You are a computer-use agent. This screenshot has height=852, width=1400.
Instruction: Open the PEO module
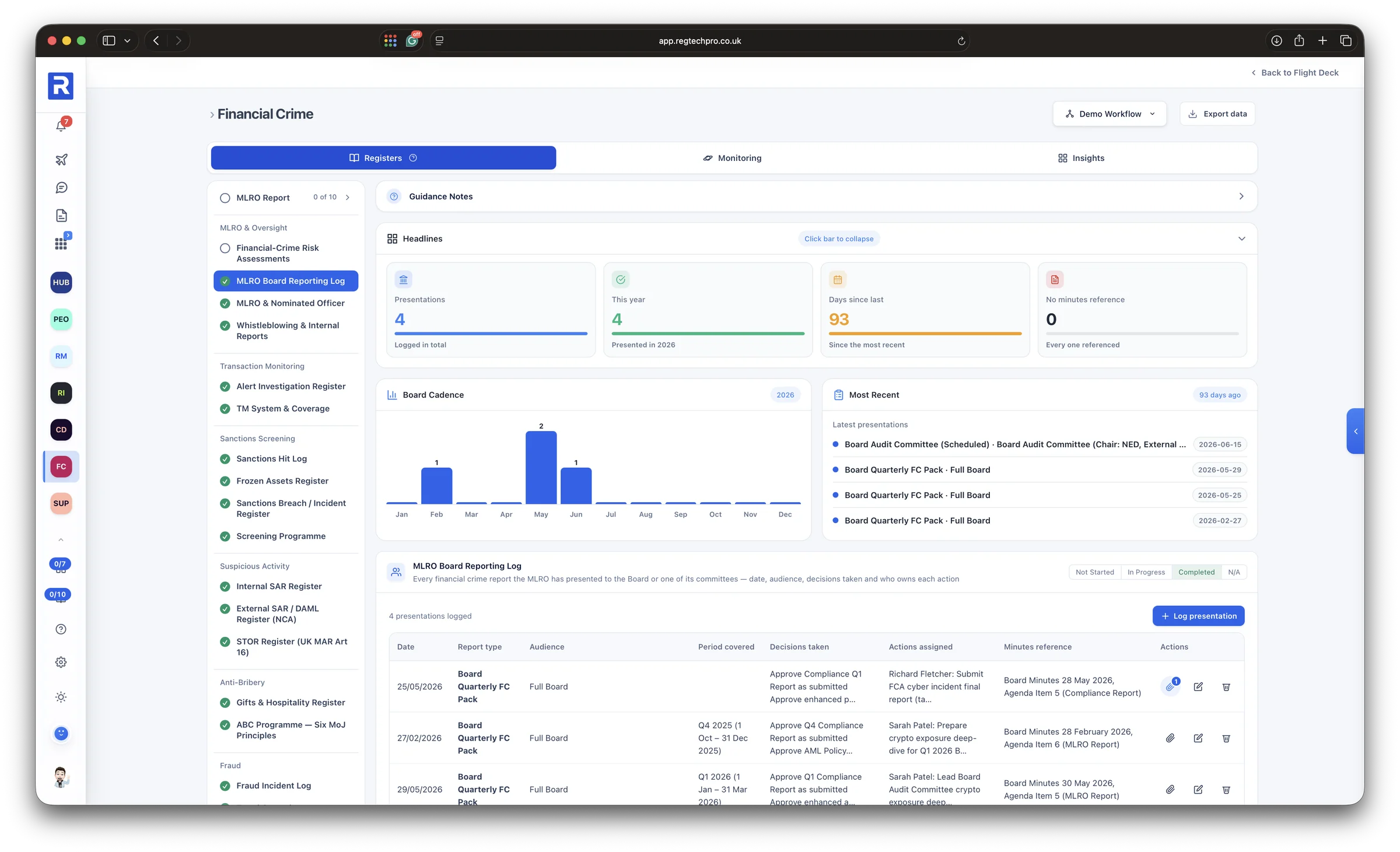coord(61,319)
